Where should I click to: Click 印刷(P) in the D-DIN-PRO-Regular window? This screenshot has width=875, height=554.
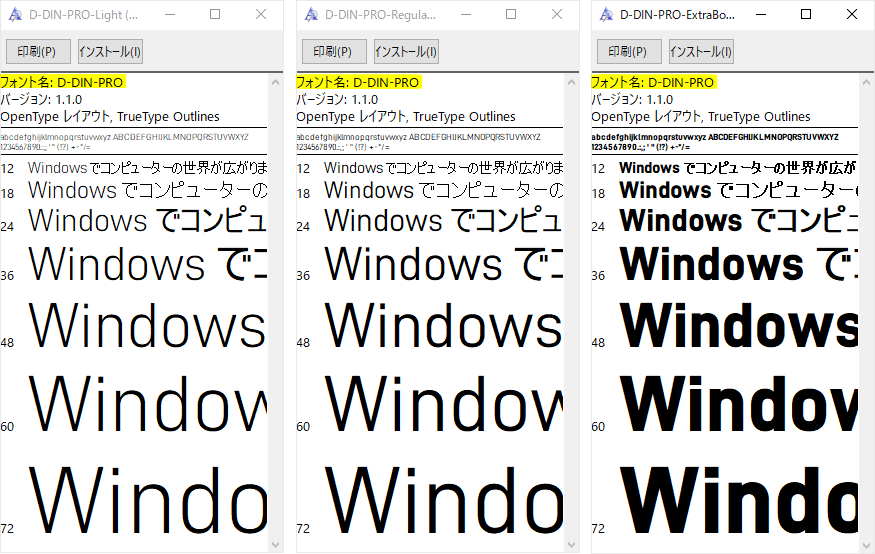(334, 51)
